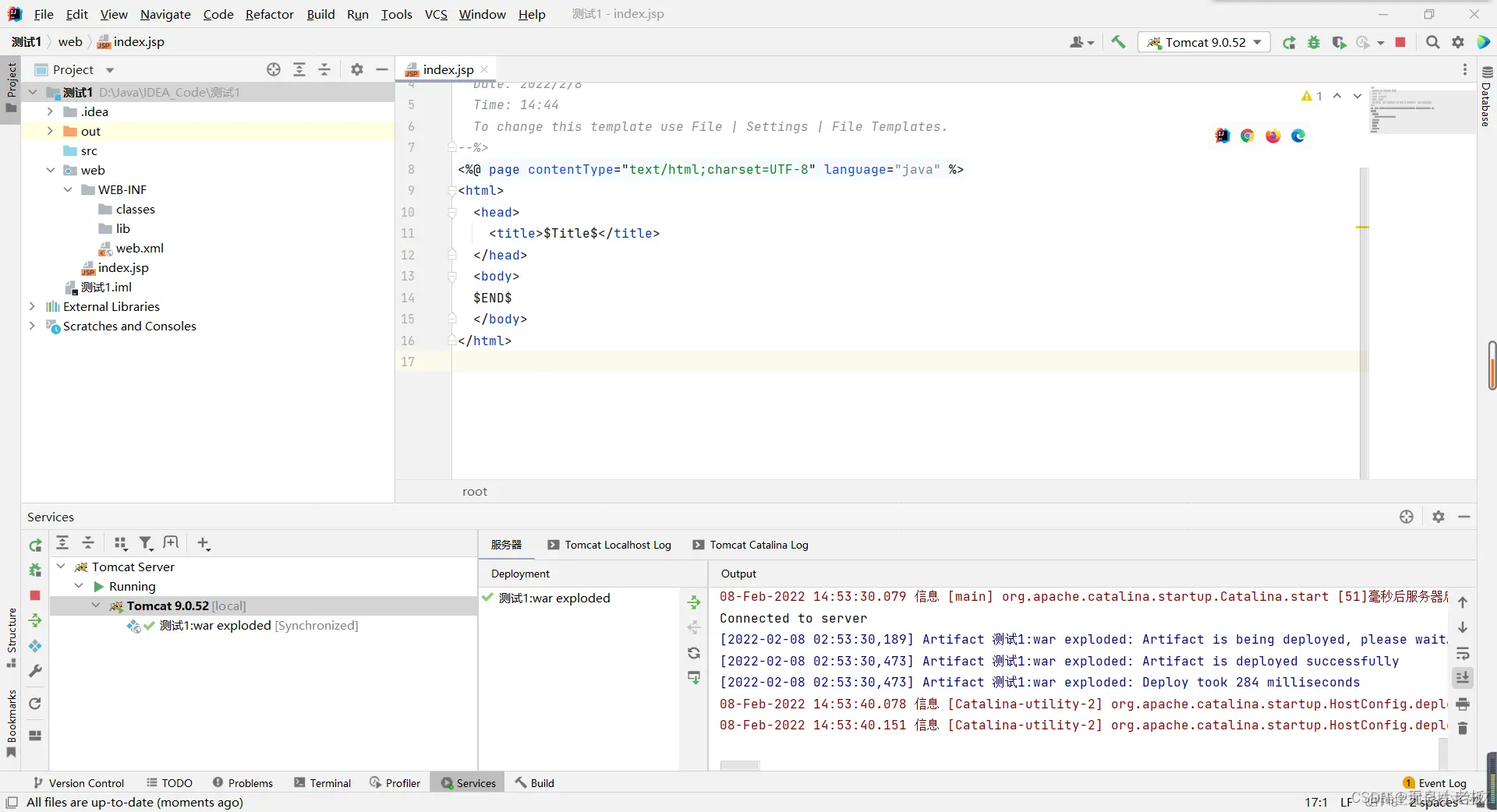
Task: Select web.xml in the project tree
Action: [140, 248]
